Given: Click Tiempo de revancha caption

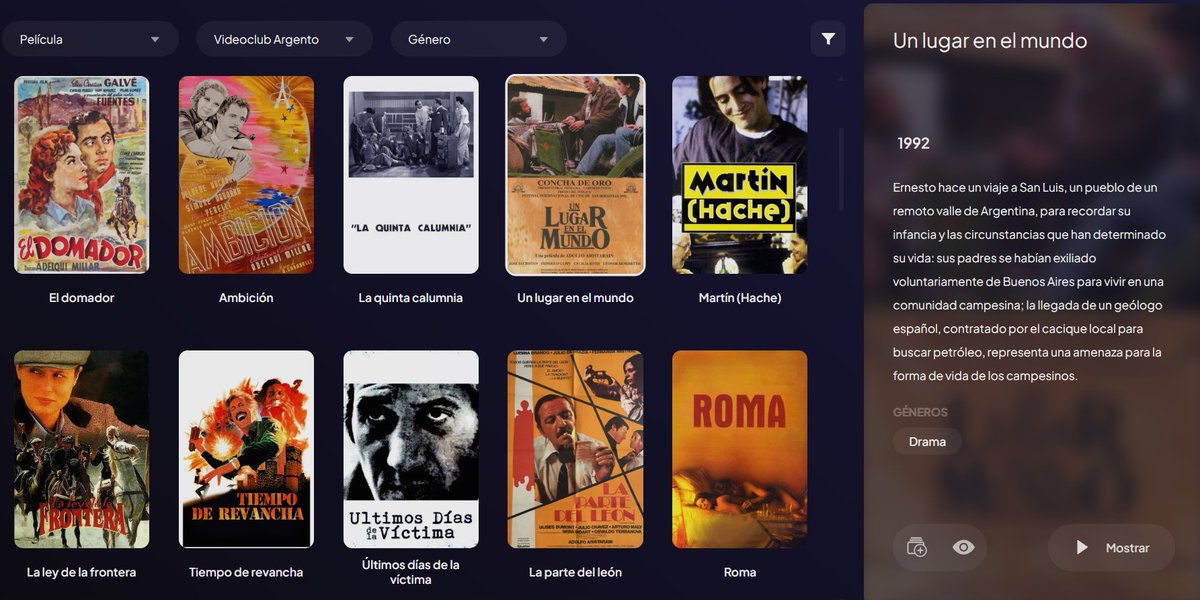Looking at the screenshot, I should pos(246,572).
